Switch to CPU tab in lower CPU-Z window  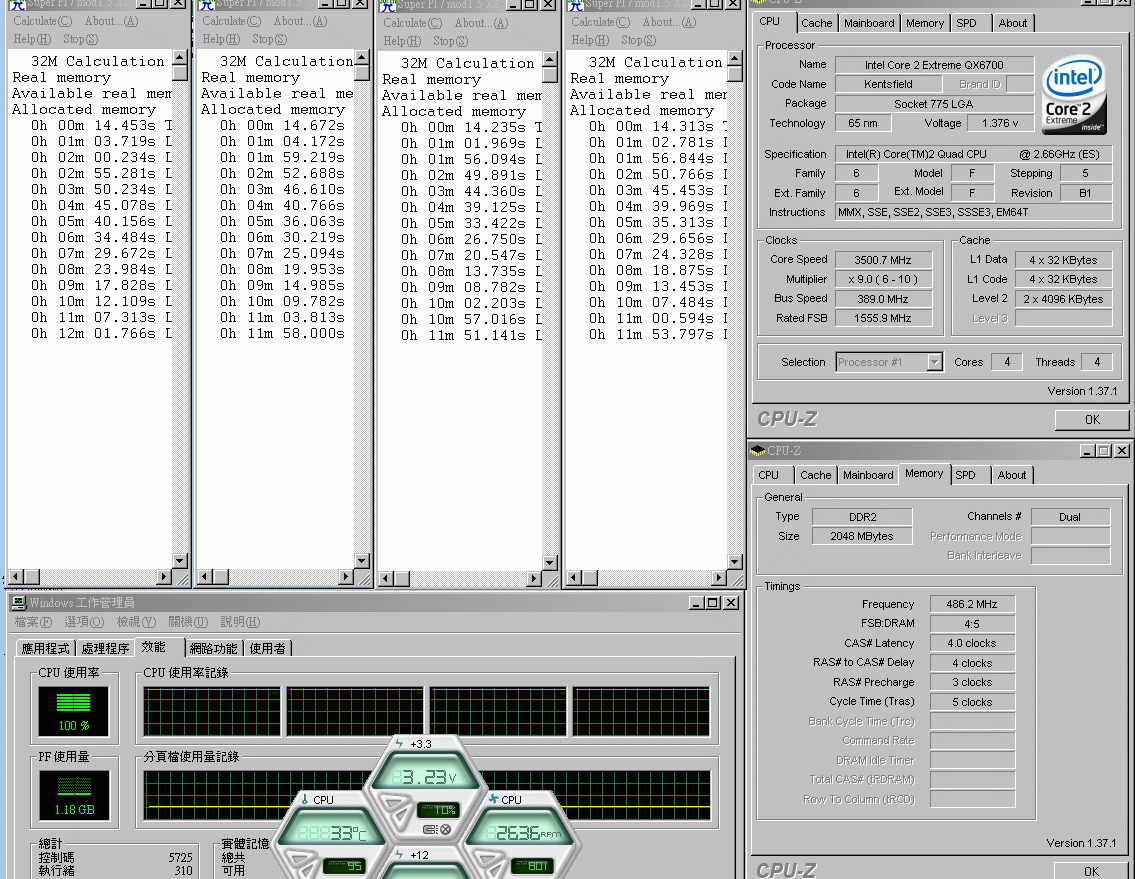coord(769,475)
